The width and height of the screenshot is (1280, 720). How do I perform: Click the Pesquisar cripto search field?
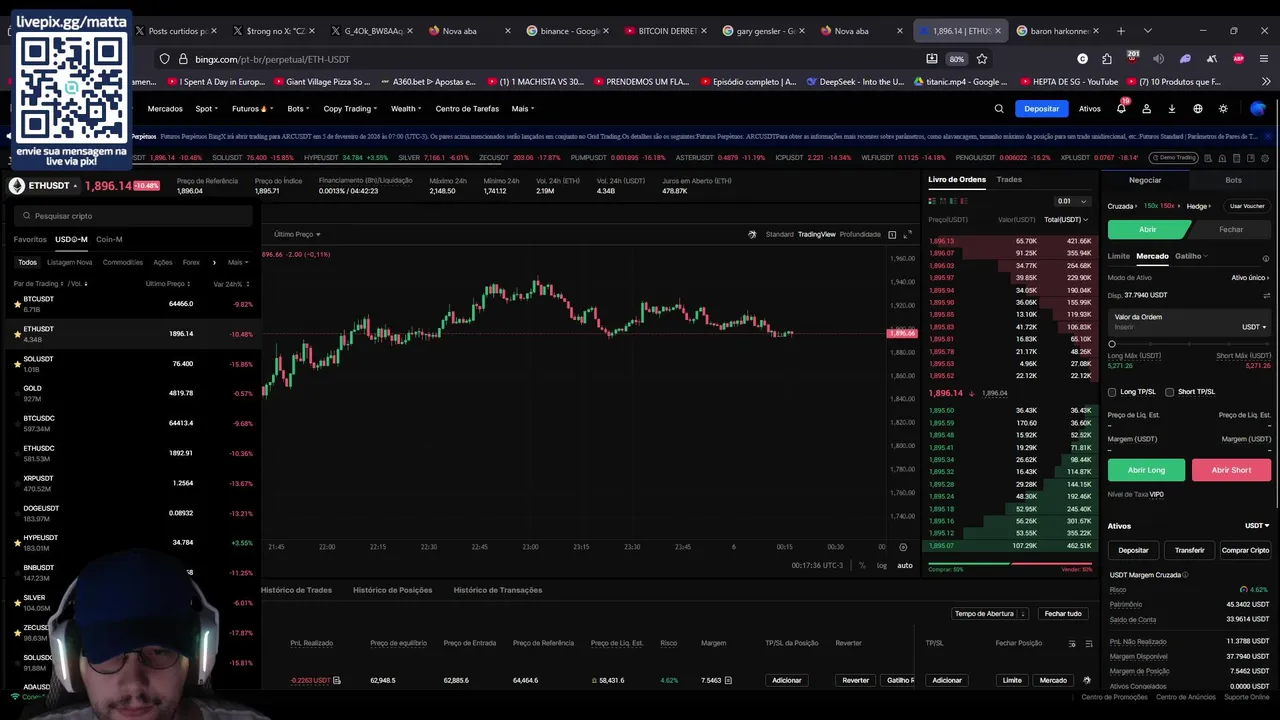[x=132, y=215]
